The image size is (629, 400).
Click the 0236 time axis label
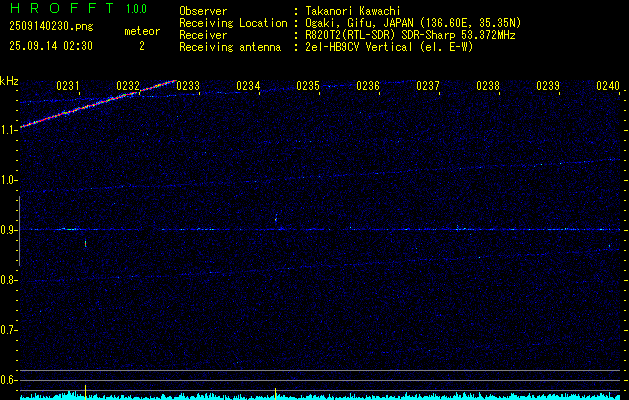pyautogui.click(x=368, y=85)
